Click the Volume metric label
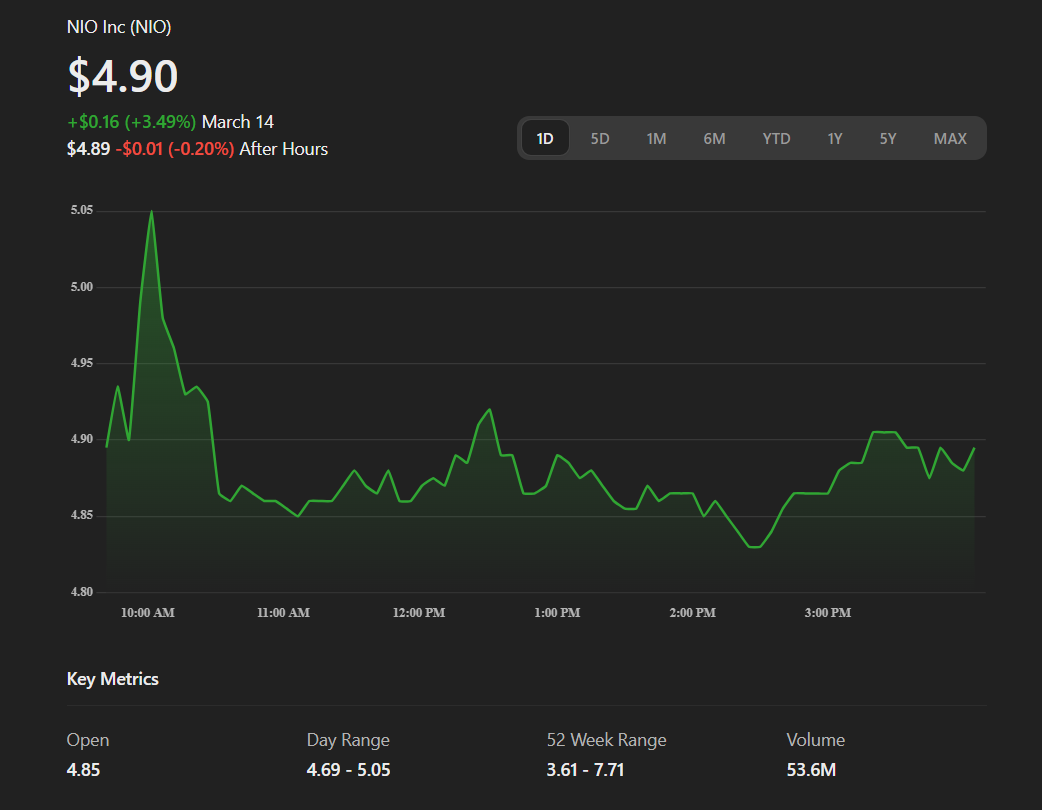Image resolution: width=1042 pixels, height=810 pixels. pyautogui.click(x=815, y=740)
